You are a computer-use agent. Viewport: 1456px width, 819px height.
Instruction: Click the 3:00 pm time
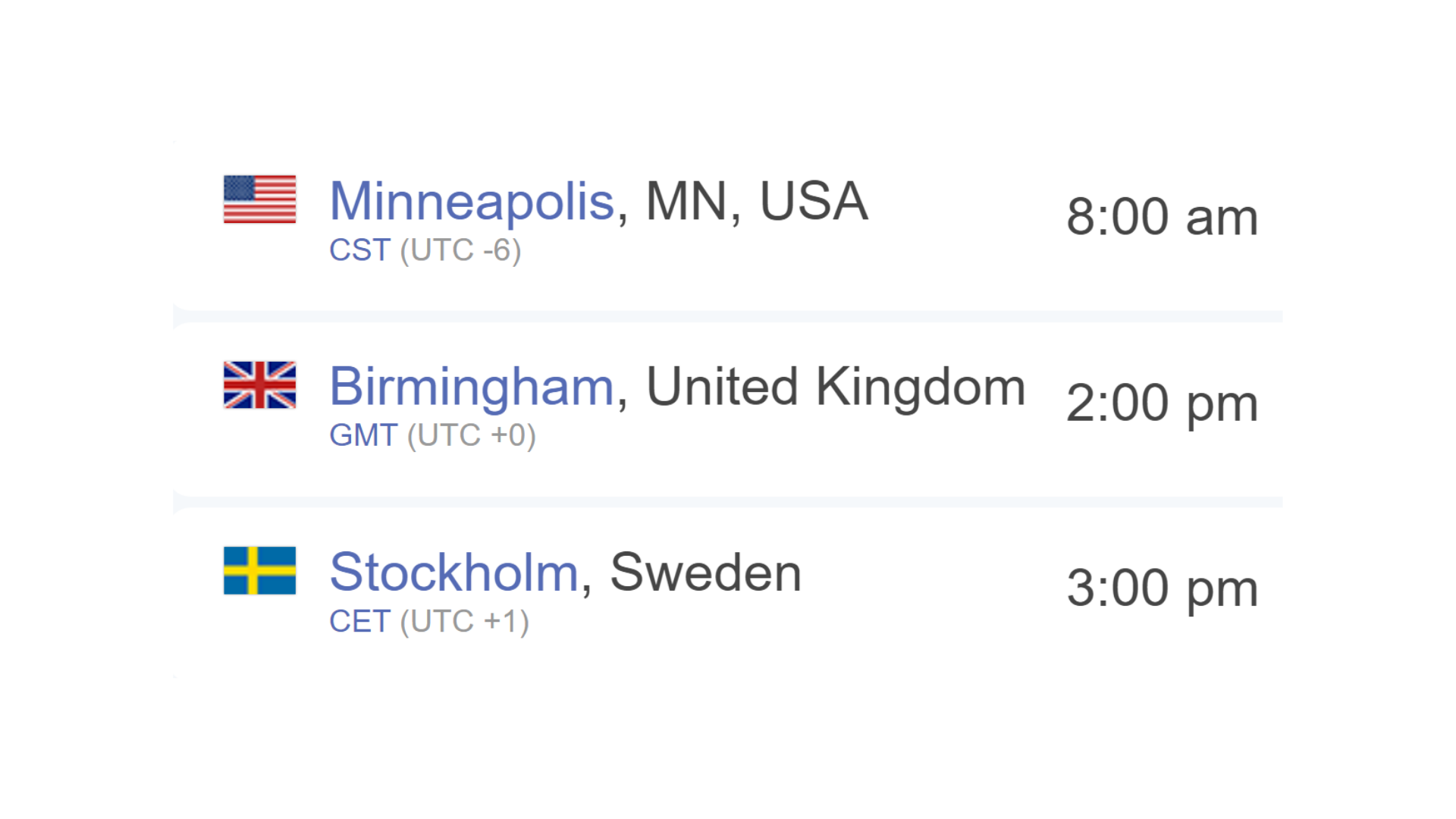click(x=1162, y=588)
